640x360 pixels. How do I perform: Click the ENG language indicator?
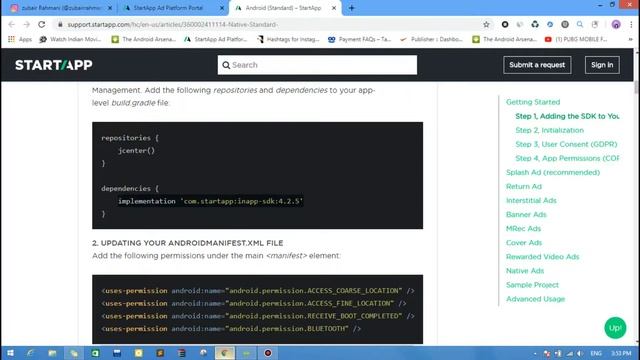coord(596,353)
